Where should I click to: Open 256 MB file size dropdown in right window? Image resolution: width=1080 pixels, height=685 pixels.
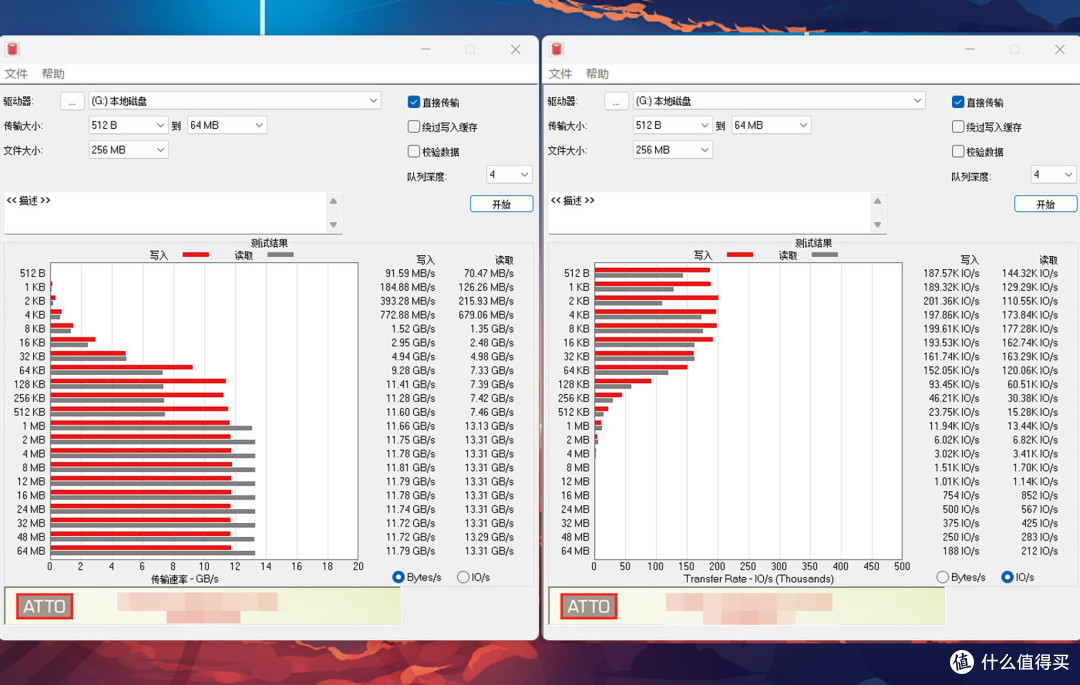point(672,150)
